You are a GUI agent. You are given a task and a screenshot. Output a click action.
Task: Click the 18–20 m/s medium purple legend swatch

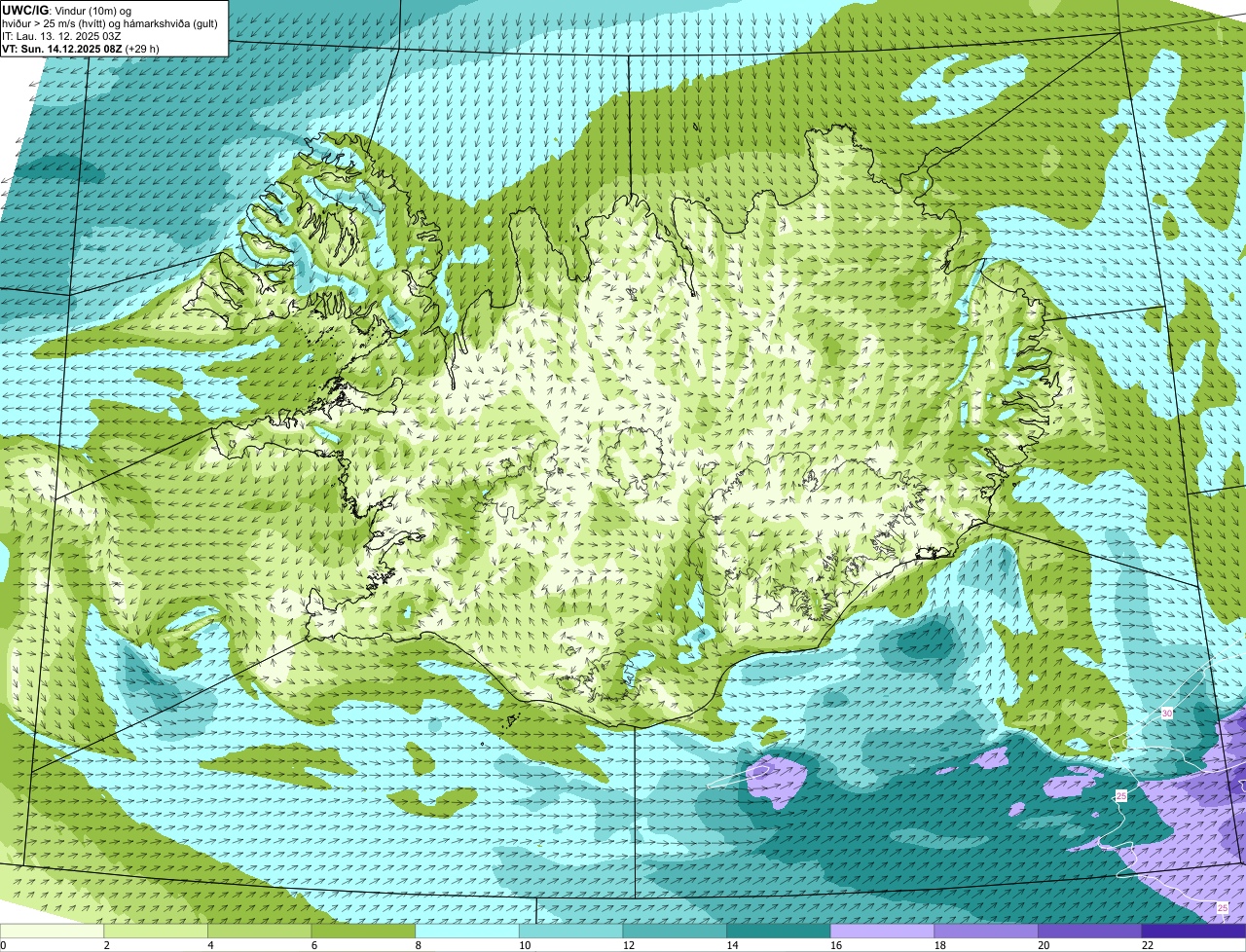pyautogui.click(x=986, y=931)
